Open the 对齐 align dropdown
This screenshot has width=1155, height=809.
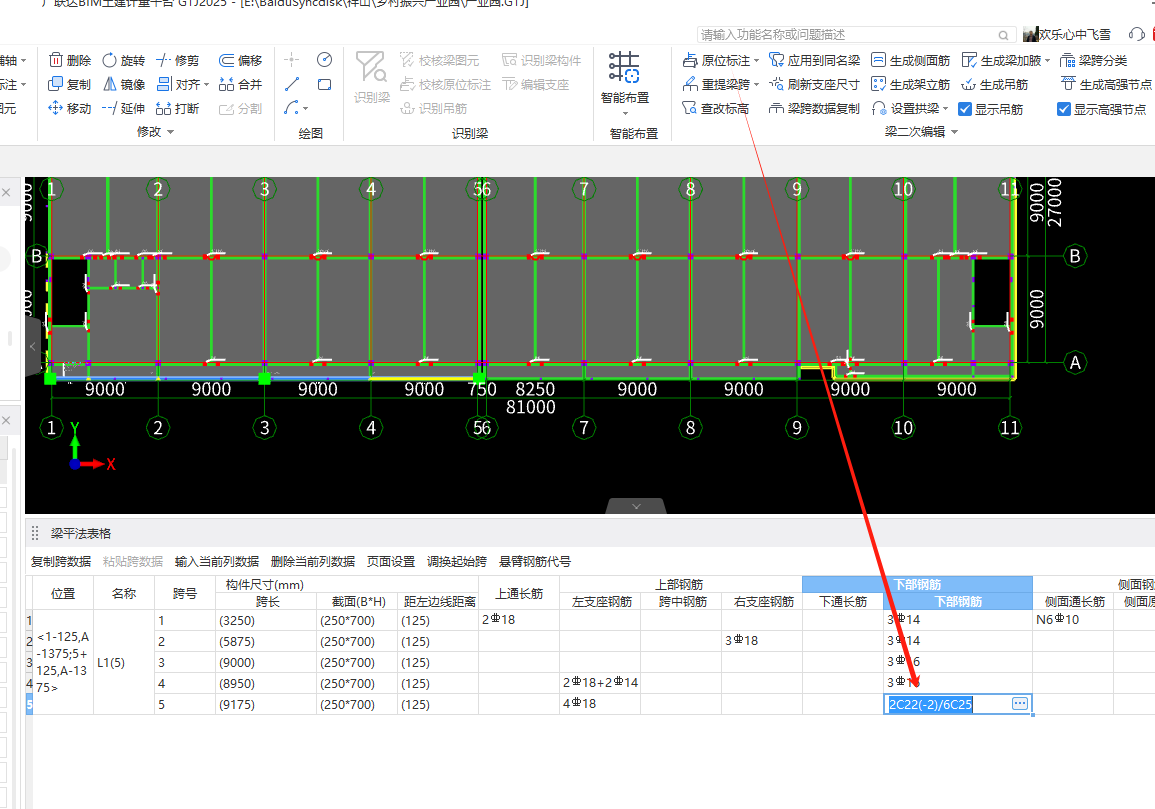[x=206, y=85]
